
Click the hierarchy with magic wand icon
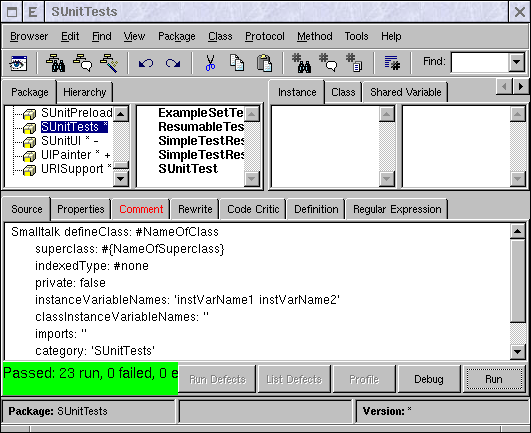pyautogui.click(x=109, y=63)
